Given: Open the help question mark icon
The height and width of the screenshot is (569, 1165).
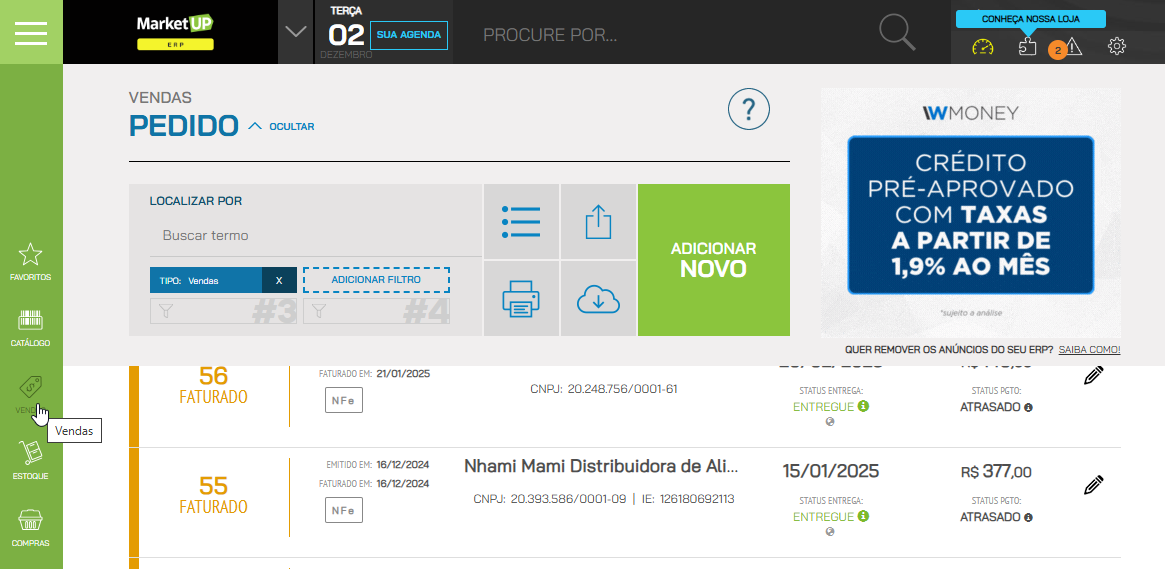Looking at the screenshot, I should click(748, 109).
